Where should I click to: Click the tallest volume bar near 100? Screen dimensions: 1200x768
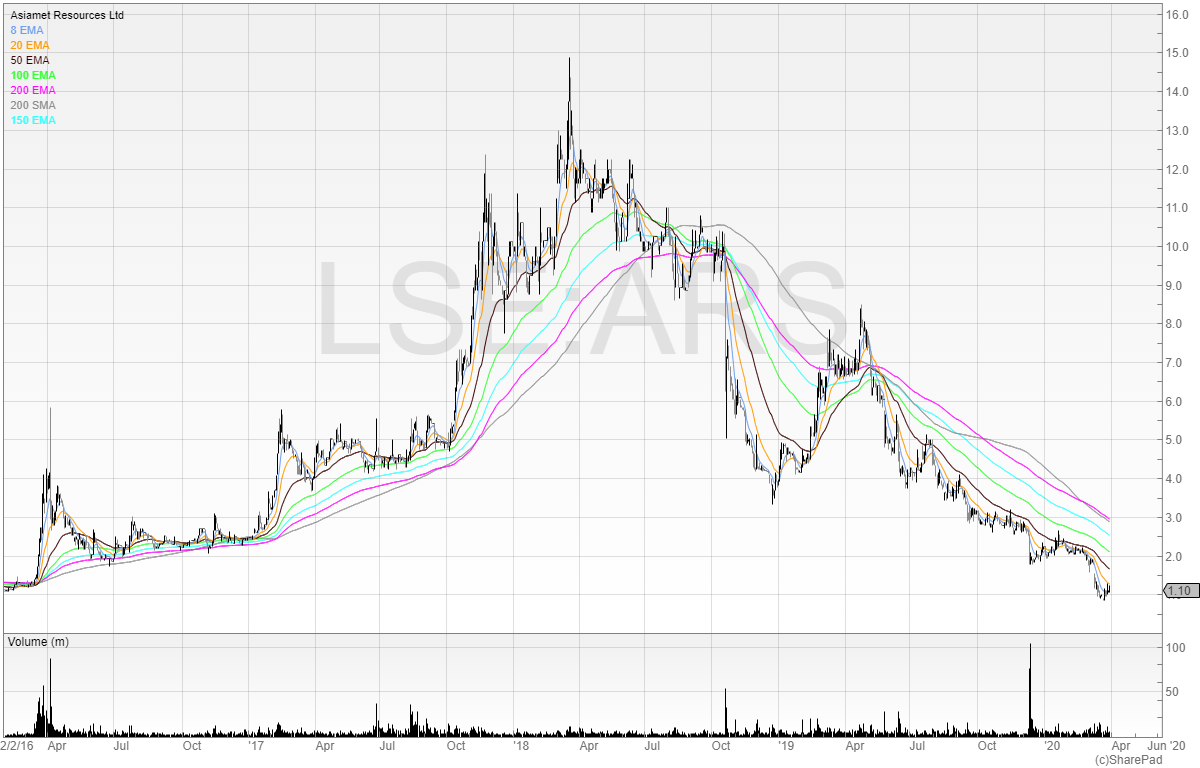click(x=1030, y=690)
